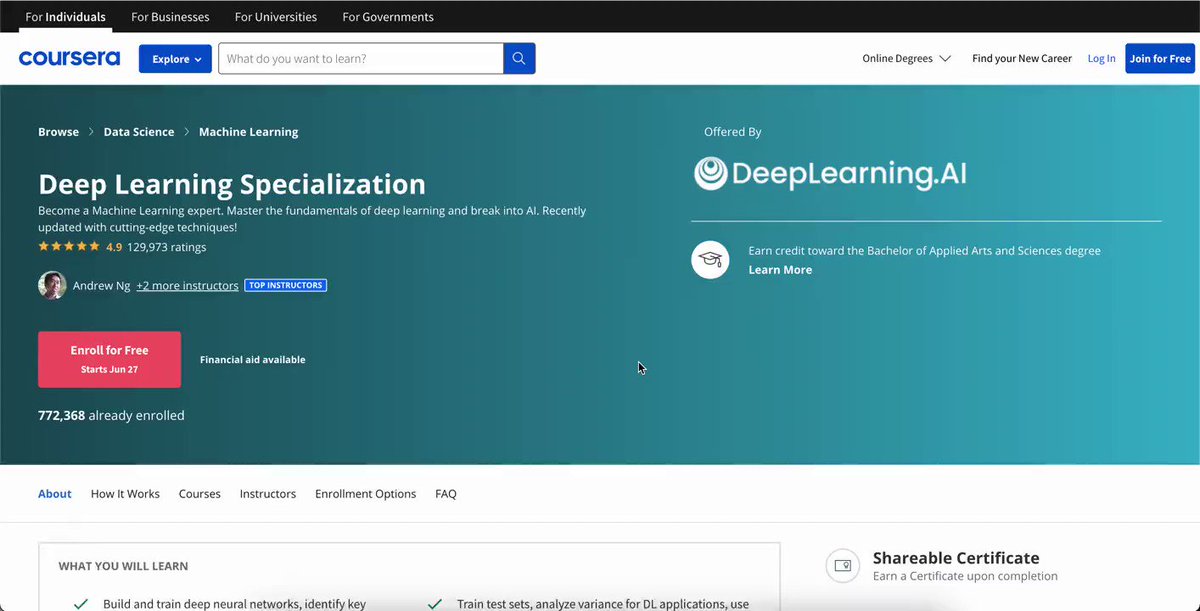
Task: Go to the Instructors section tab
Action: (x=268, y=494)
